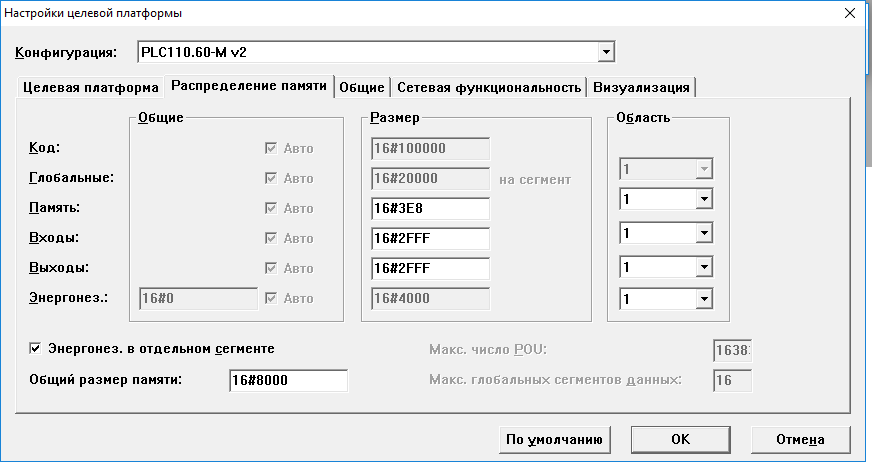Go to the Сетевая функциональность tab

[x=487, y=87]
